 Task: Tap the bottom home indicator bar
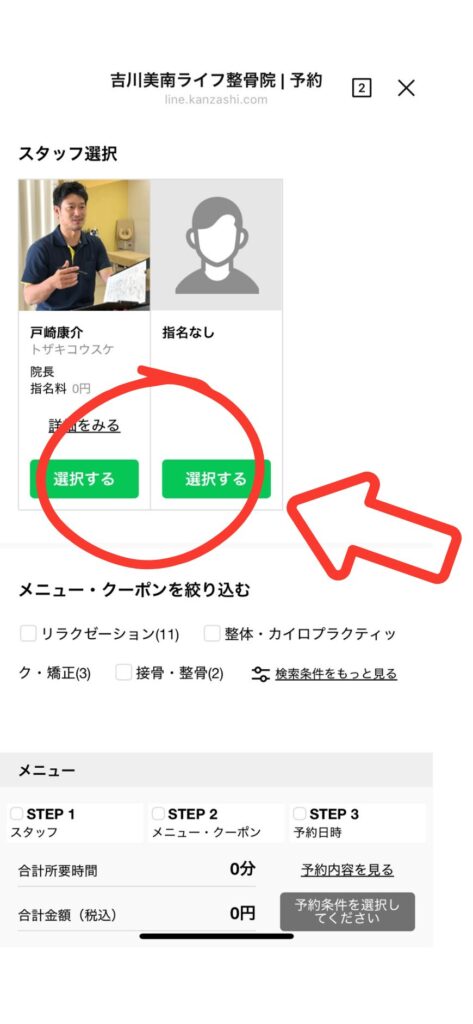click(x=216, y=936)
